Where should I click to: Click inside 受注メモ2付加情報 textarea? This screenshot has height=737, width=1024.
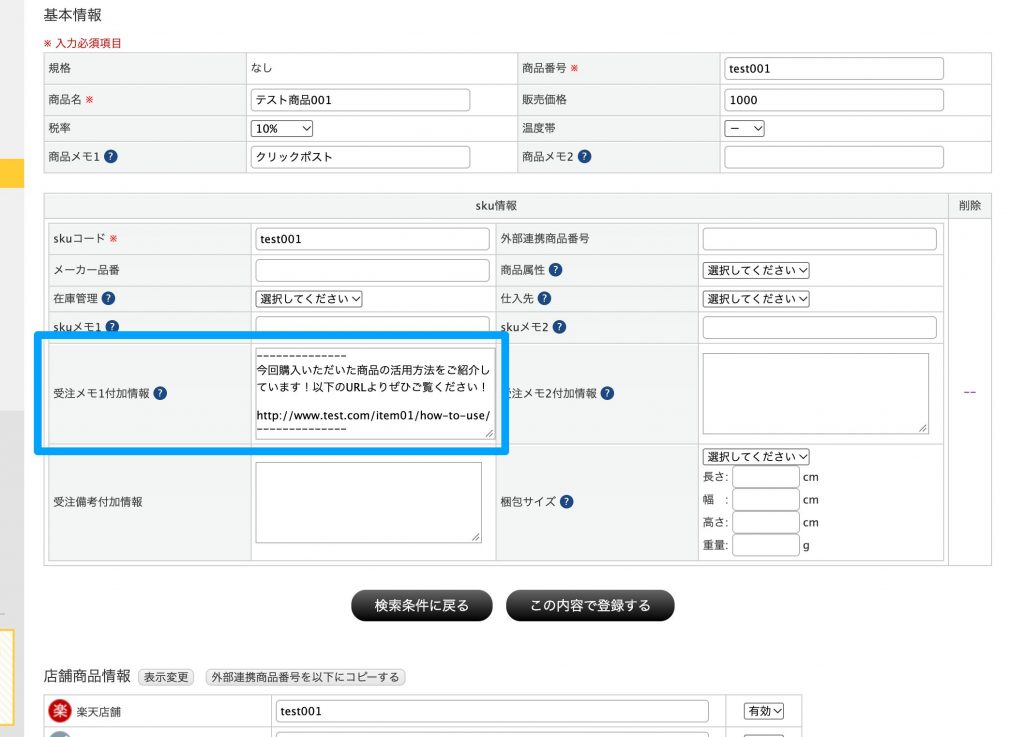pyautogui.click(x=815, y=394)
